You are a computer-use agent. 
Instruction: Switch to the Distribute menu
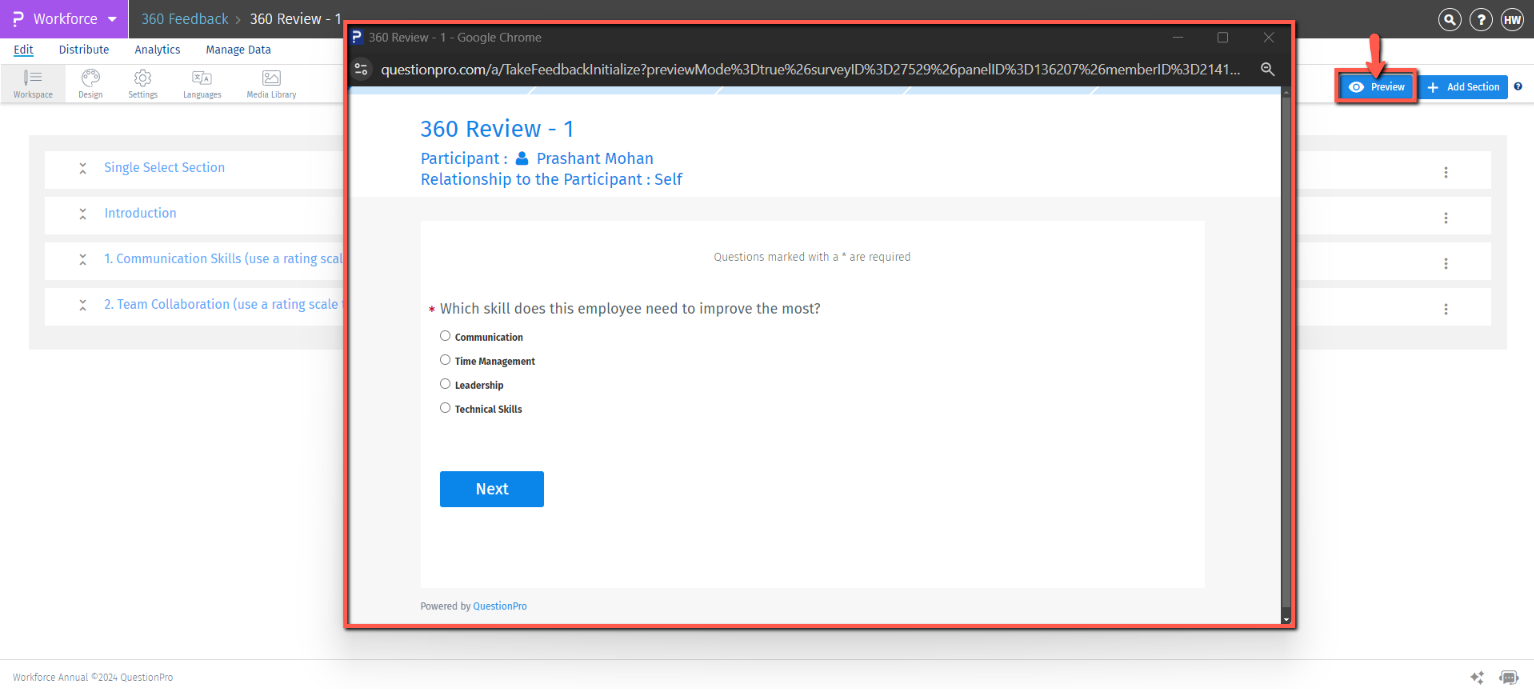[x=83, y=49]
